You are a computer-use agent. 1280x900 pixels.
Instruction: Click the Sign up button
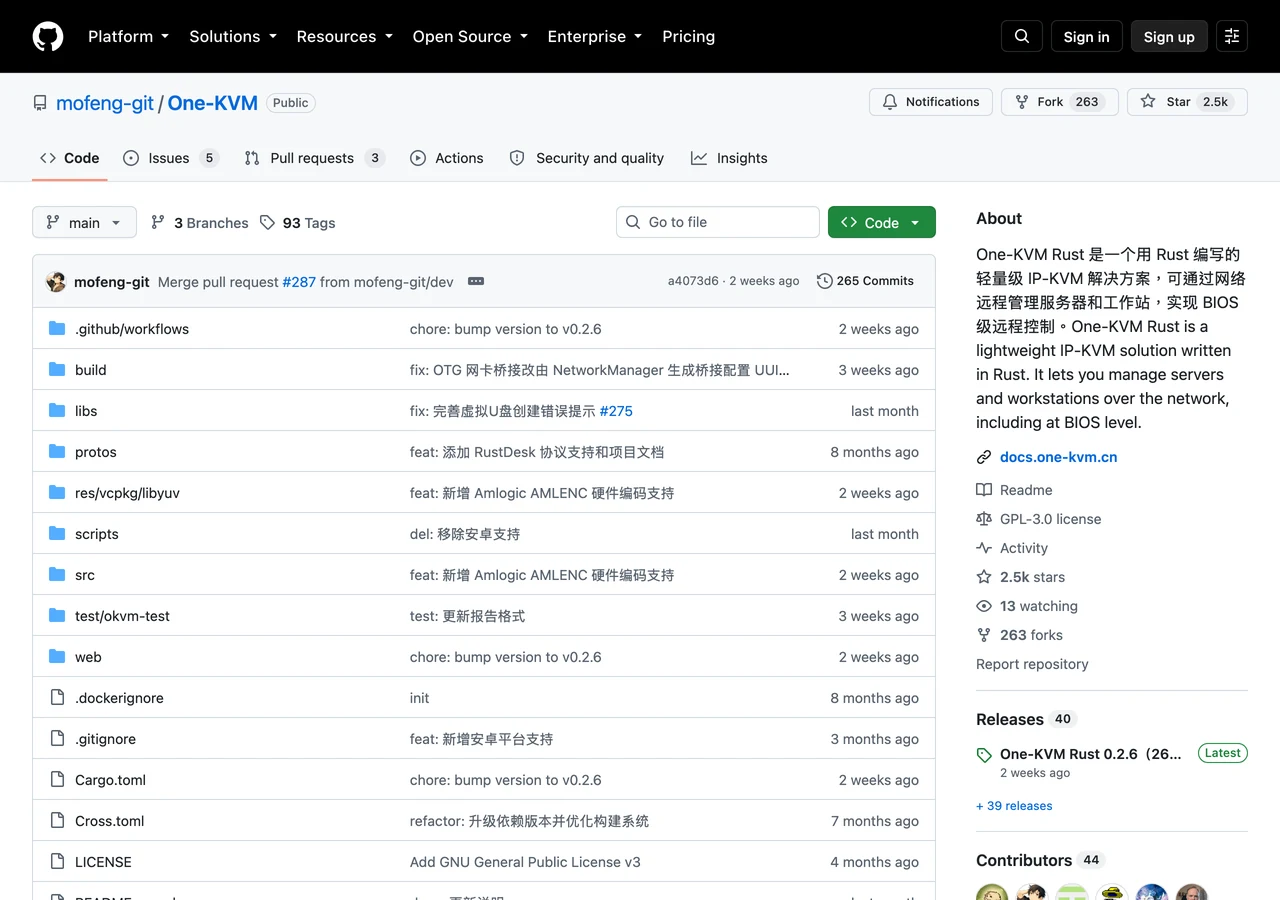click(x=1169, y=36)
